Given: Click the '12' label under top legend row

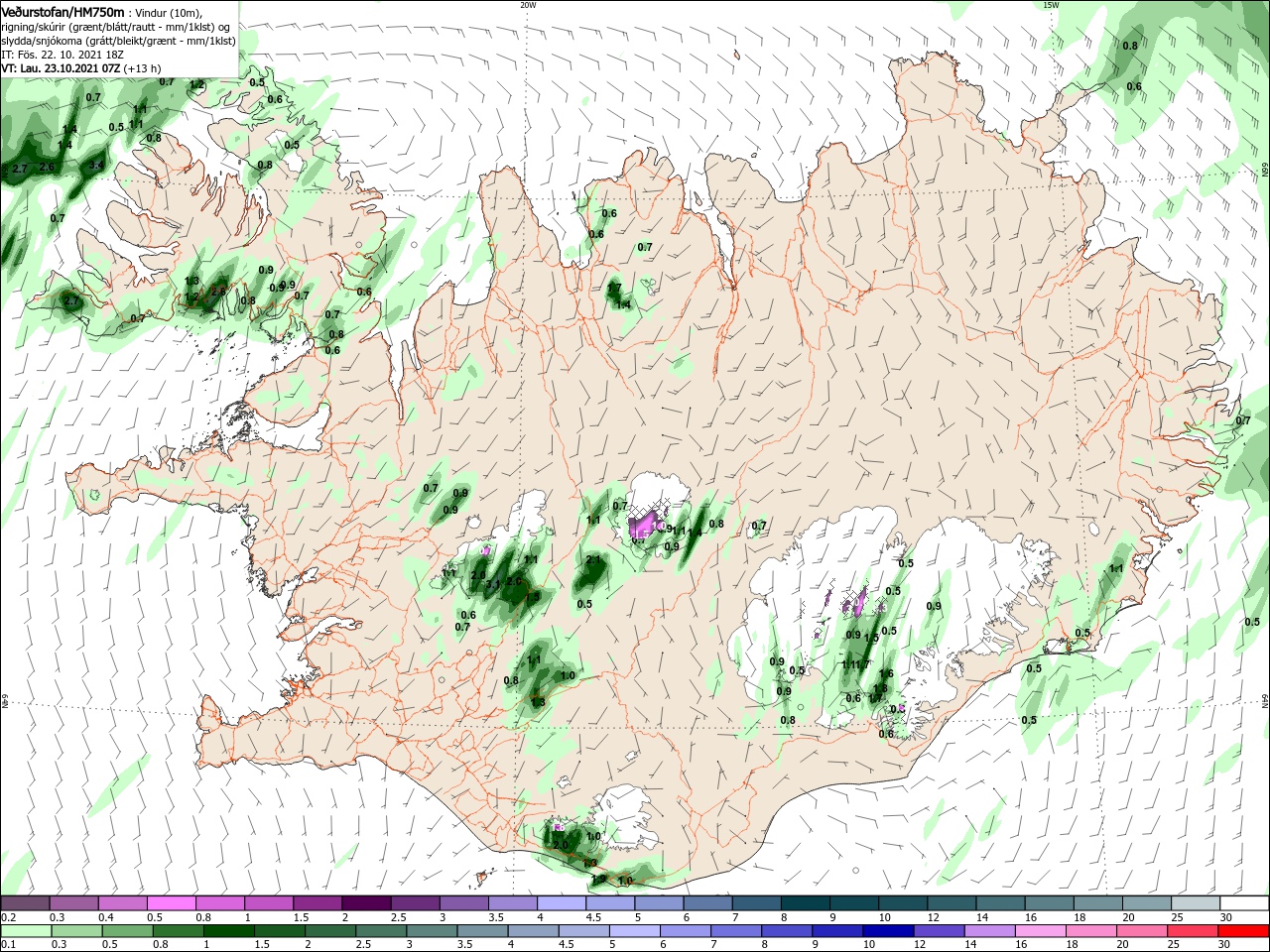Looking at the screenshot, I should coord(933,917).
